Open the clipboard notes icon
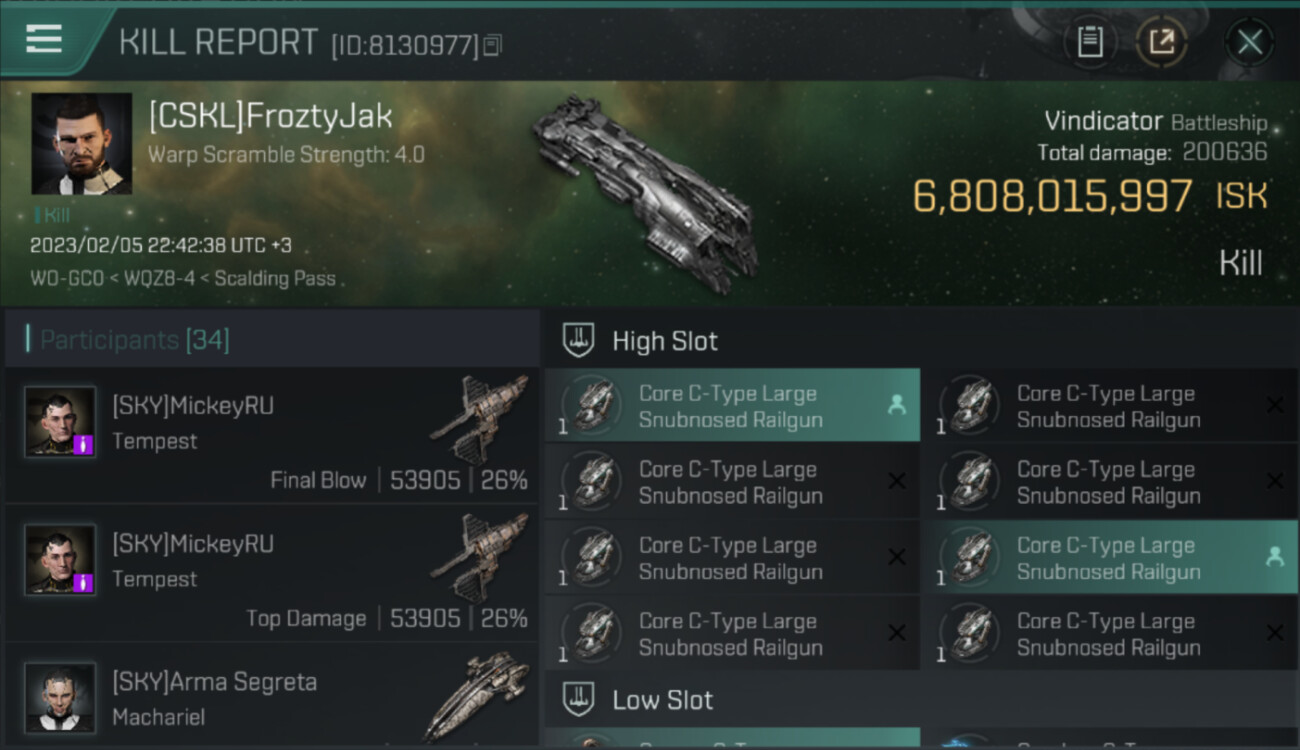 coord(1090,42)
